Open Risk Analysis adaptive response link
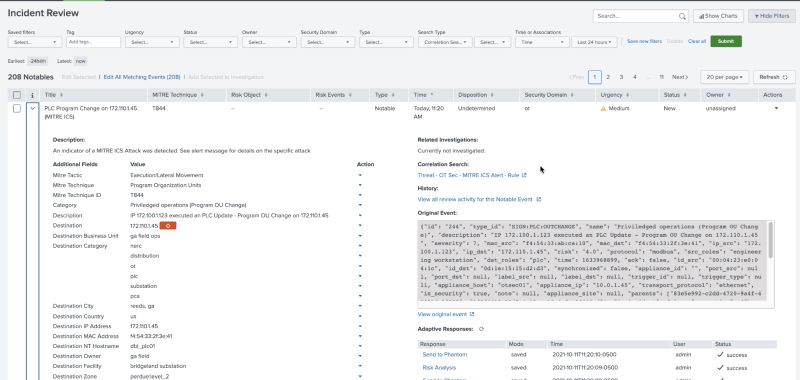 439,367
